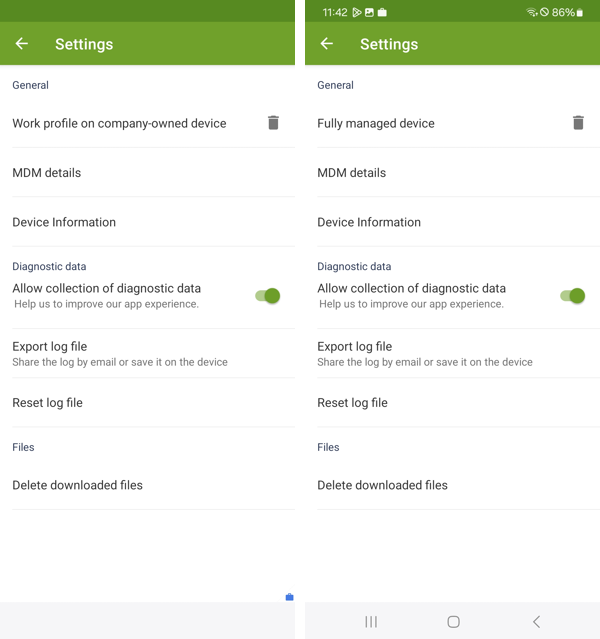
Task: Tap Diagnostic data header on left screen
Action: click(x=49, y=266)
